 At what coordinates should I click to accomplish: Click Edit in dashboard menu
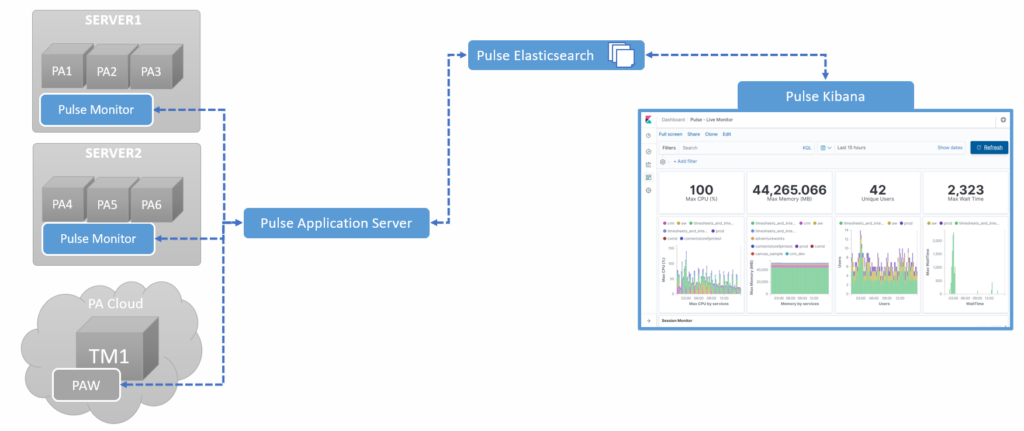click(x=727, y=134)
